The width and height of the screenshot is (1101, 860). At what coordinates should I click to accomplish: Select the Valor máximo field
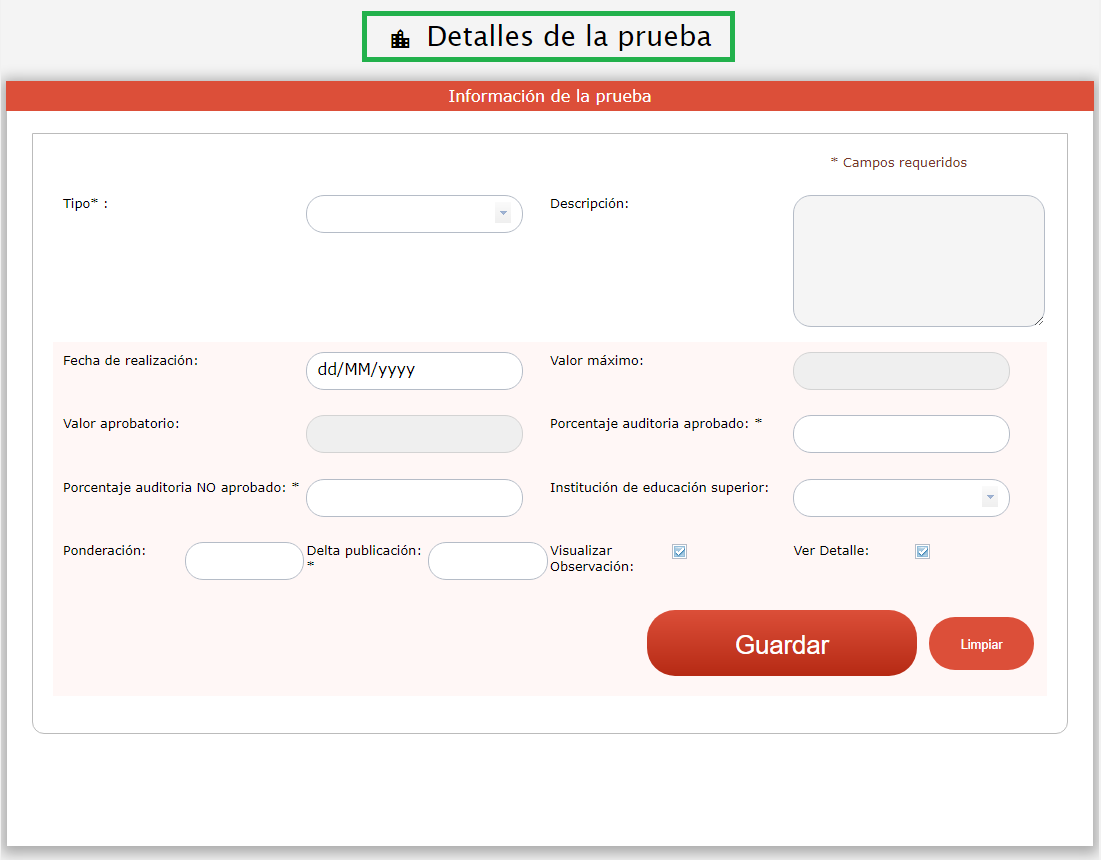pos(901,371)
